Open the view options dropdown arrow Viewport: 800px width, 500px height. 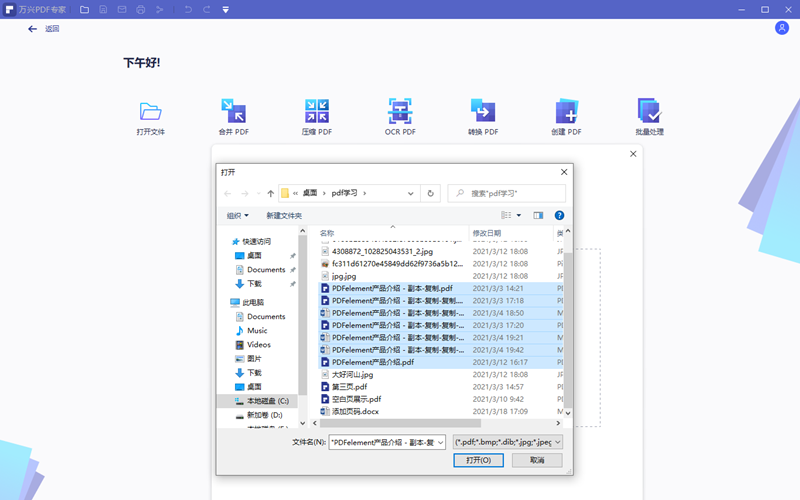[x=519, y=215]
